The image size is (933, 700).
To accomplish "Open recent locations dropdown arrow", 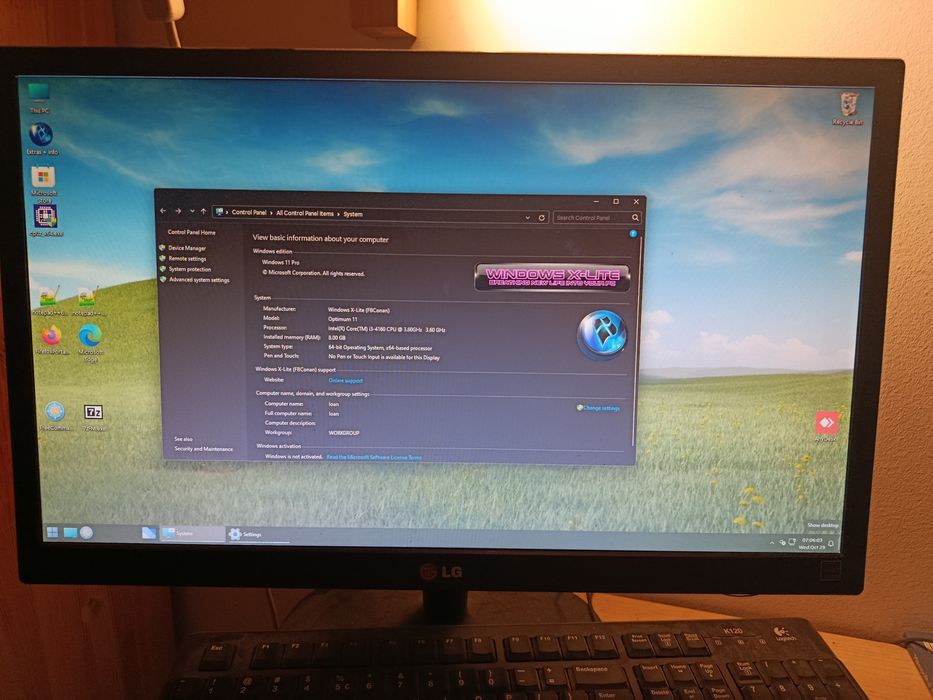I will (x=192, y=211).
